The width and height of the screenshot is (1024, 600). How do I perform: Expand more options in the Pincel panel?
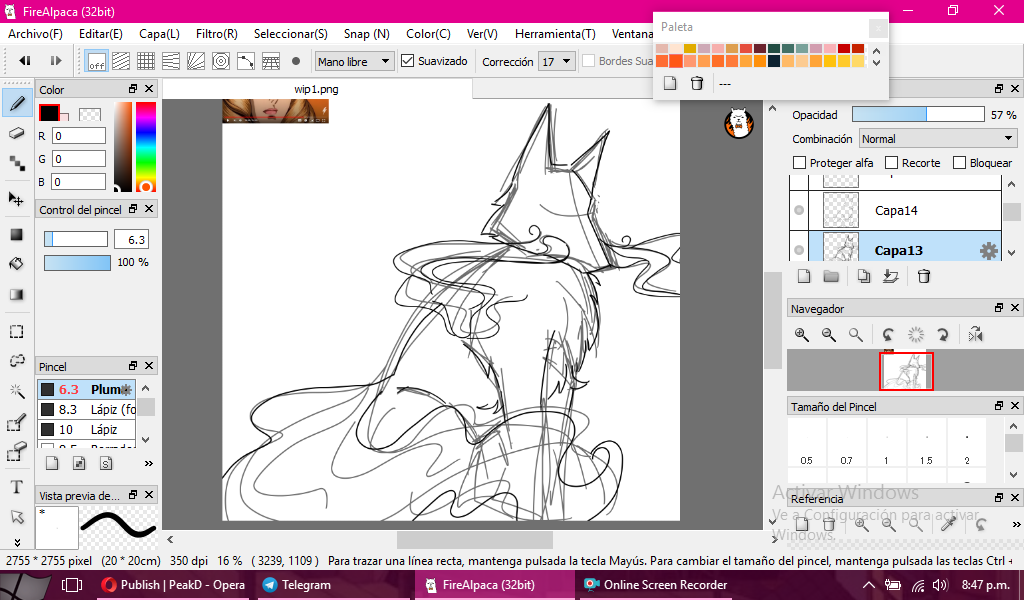pyautogui.click(x=148, y=464)
